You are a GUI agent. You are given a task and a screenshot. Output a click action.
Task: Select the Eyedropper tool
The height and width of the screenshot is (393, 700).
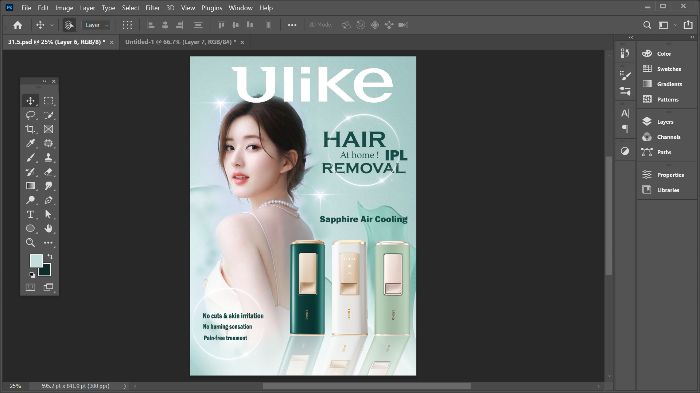point(30,143)
